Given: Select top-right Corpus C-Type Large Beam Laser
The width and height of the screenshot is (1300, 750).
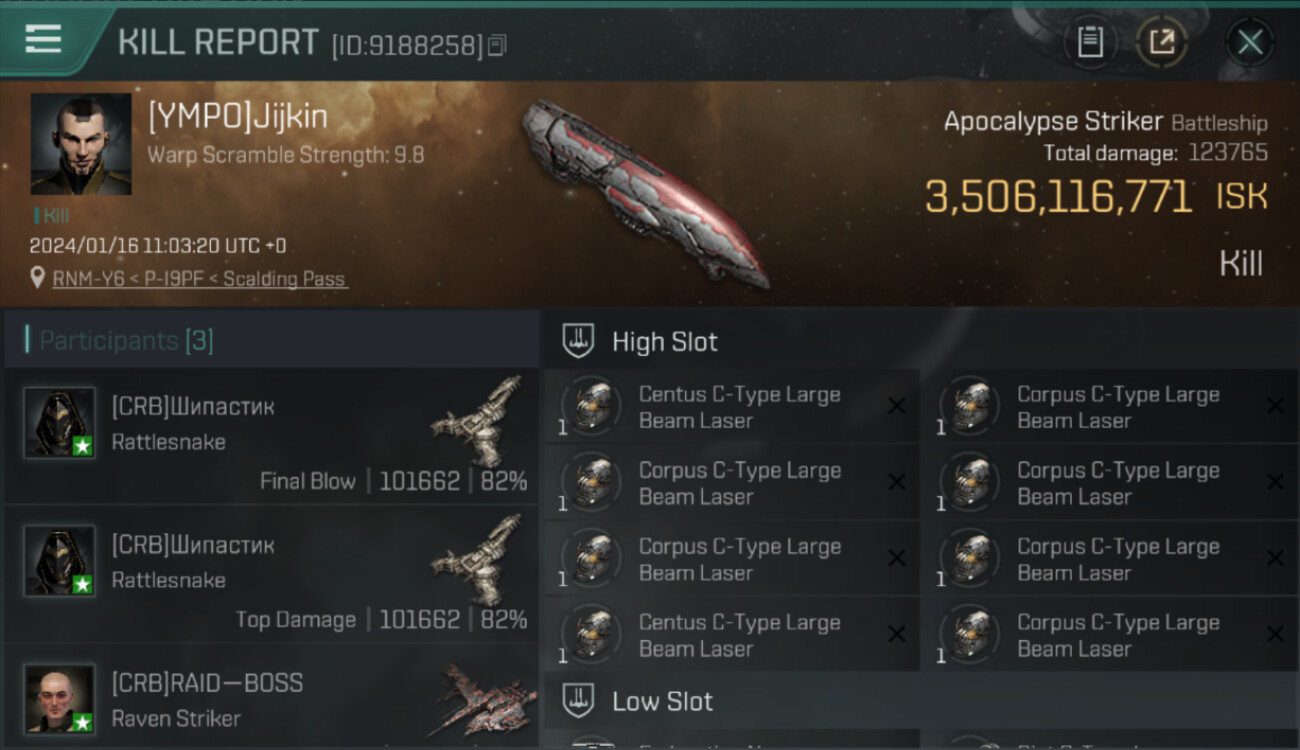Looking at the screenshot, I should click(x=1110, y=407).
